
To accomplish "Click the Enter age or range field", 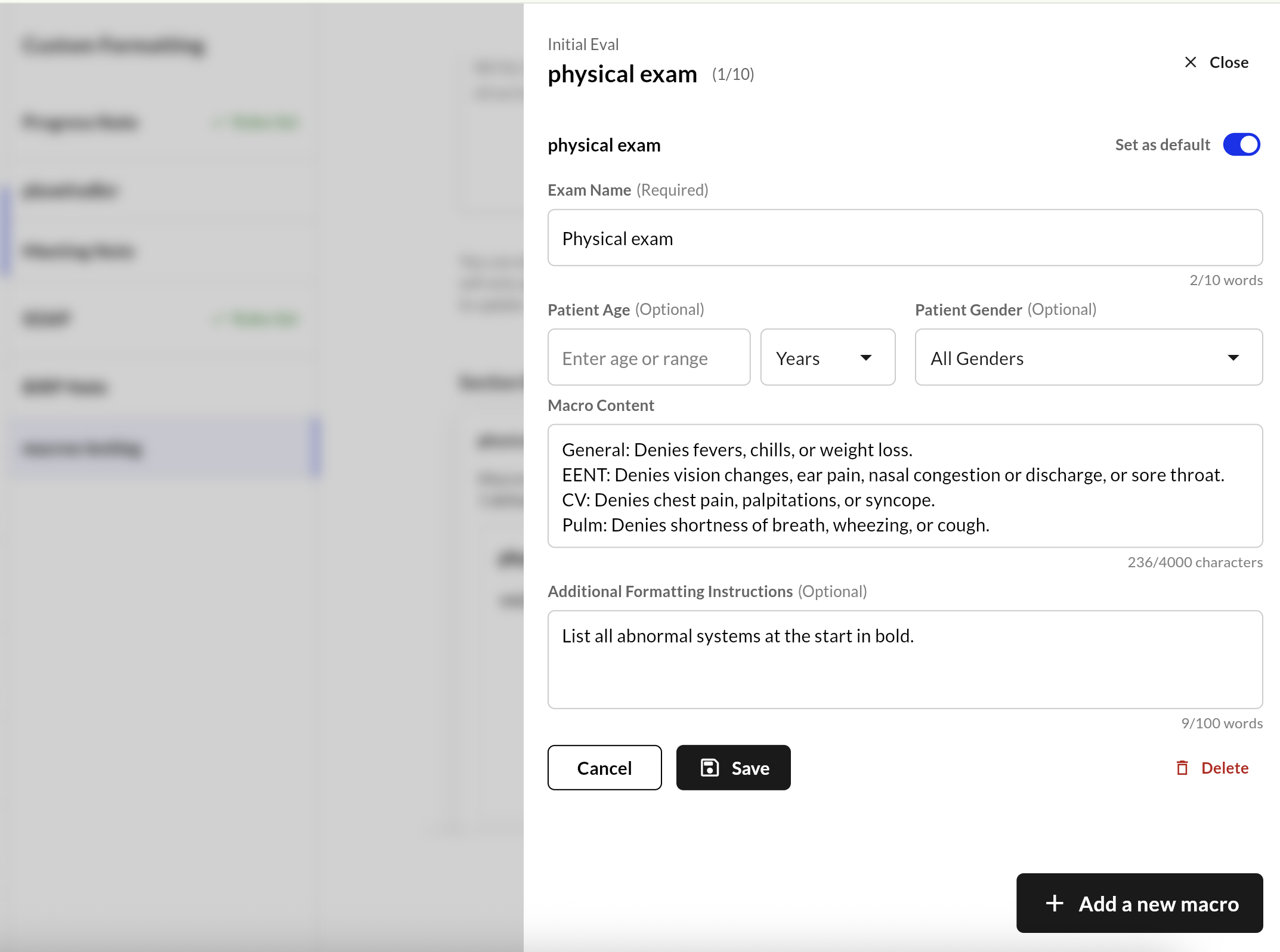I will pyautogui.click(x=648, y=358).
